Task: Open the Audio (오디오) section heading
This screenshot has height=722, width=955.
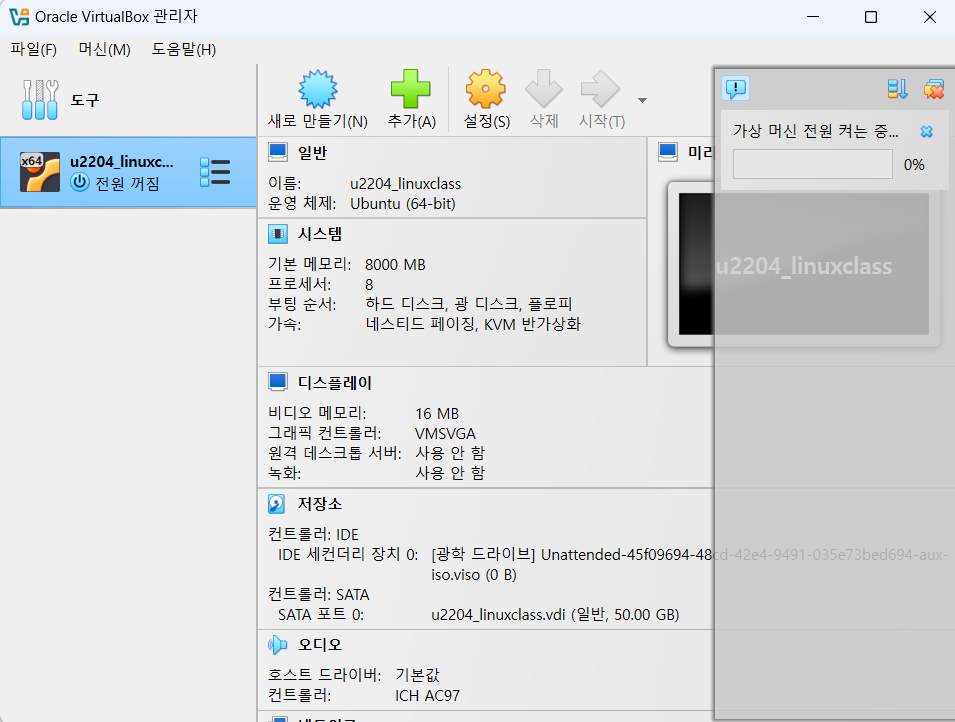Action: pyautogui.click(x=320, y=645)
